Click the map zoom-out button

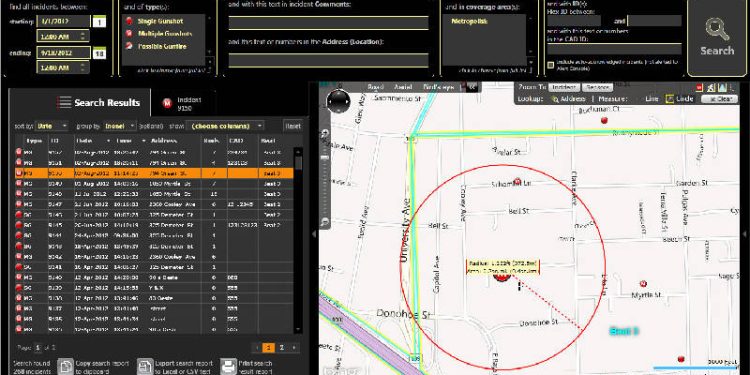click(x=324, y=221)
